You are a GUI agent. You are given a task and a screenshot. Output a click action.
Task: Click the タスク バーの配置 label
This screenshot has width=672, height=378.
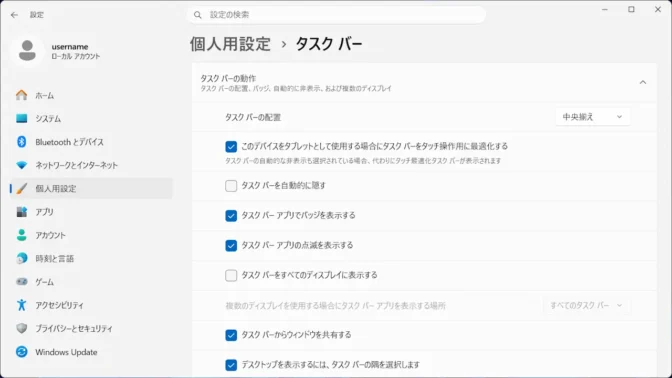tap(253, 117)
